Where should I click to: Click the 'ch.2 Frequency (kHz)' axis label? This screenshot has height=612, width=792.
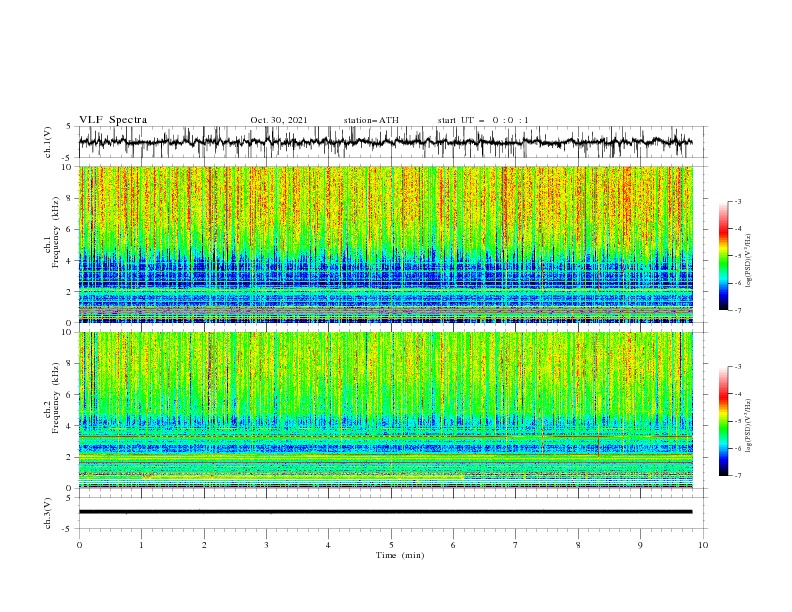(x=52, y=398)
